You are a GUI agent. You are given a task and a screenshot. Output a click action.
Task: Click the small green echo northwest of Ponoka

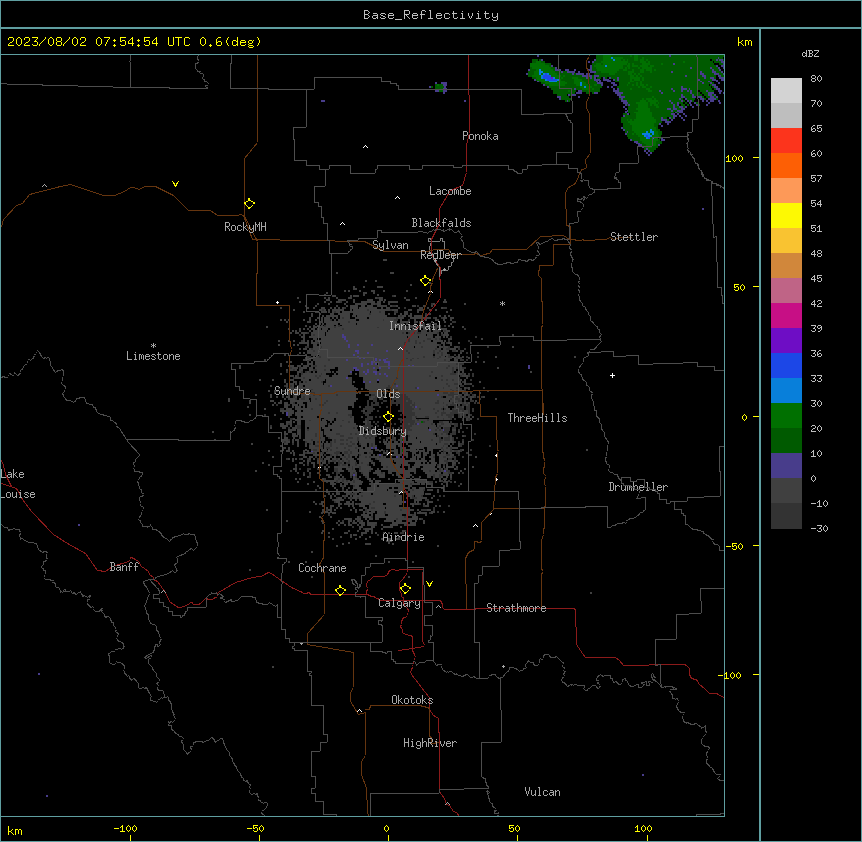tap(441, 87)
